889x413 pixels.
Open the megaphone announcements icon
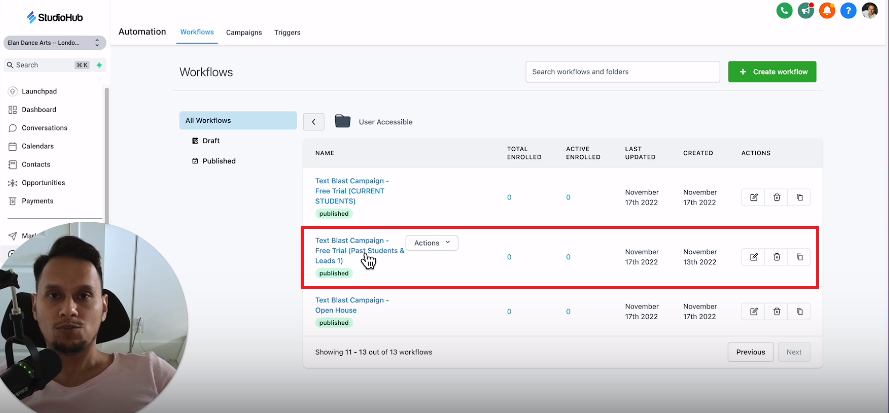pyautogui.click(x=806, y=10)
